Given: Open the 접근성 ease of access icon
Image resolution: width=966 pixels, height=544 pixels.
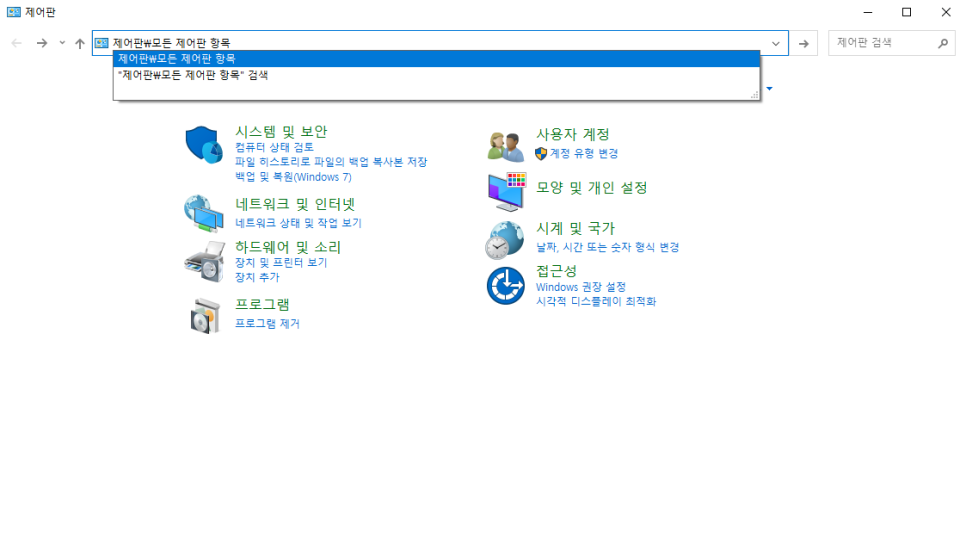Looking at the screenshot, I should tap(505, 285).
